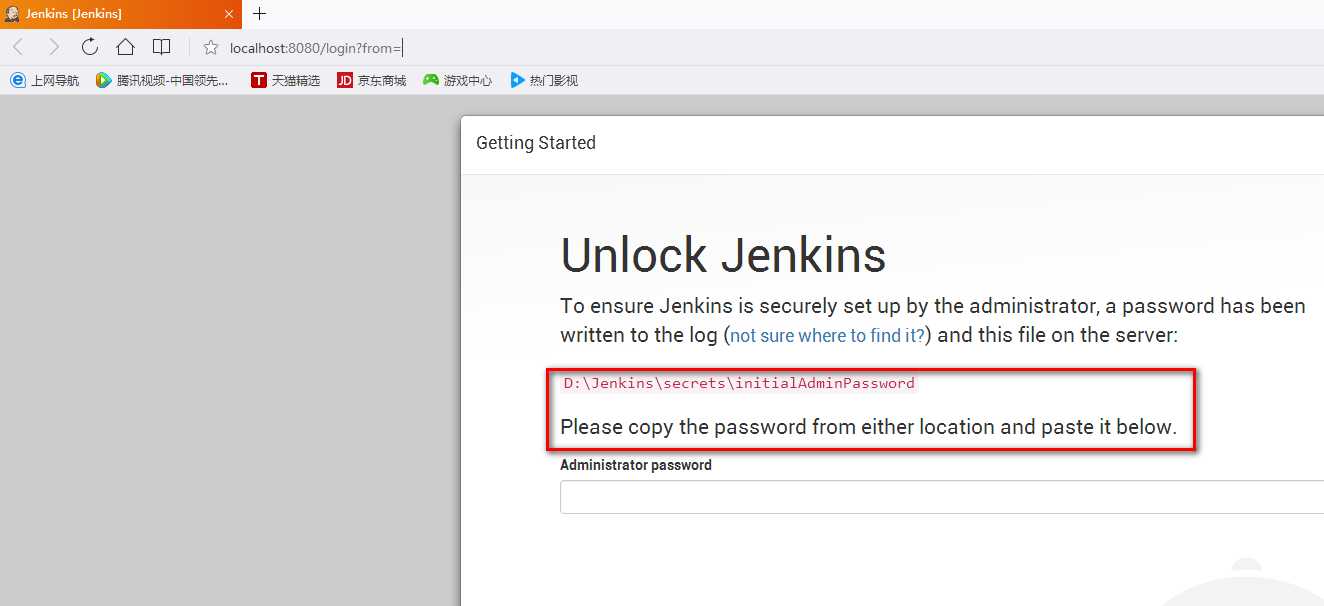Open the reading mode book icon
The image size is (1324, 606).
tap(161, 47)
